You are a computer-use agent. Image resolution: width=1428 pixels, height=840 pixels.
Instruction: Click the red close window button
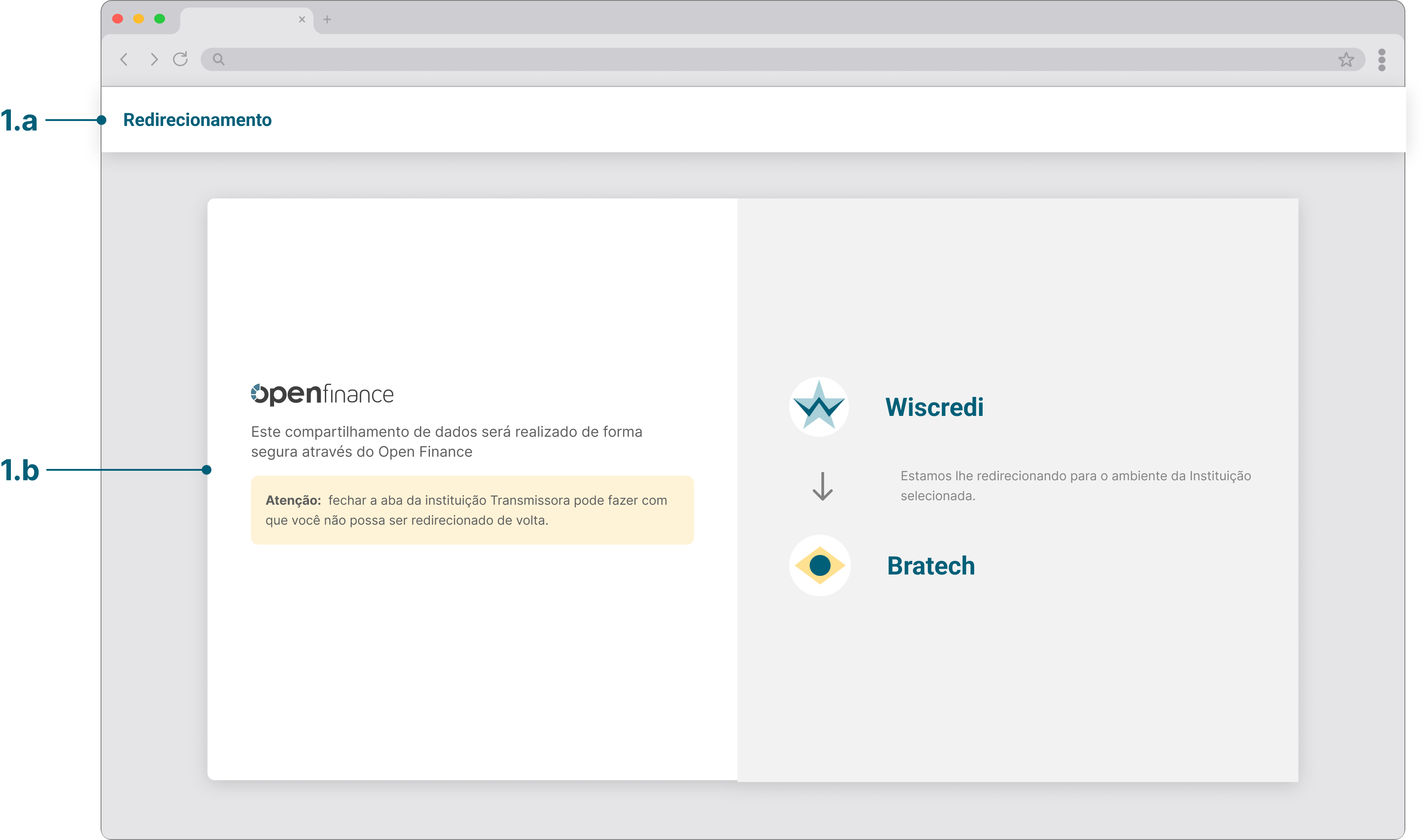click(118, 19)
